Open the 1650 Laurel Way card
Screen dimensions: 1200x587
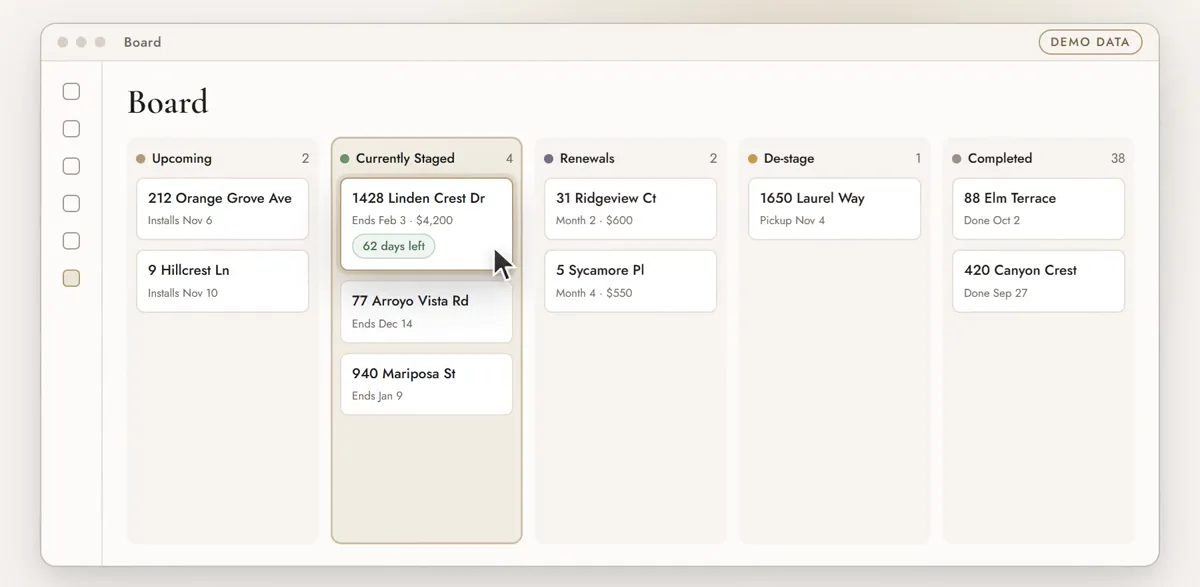834,209
